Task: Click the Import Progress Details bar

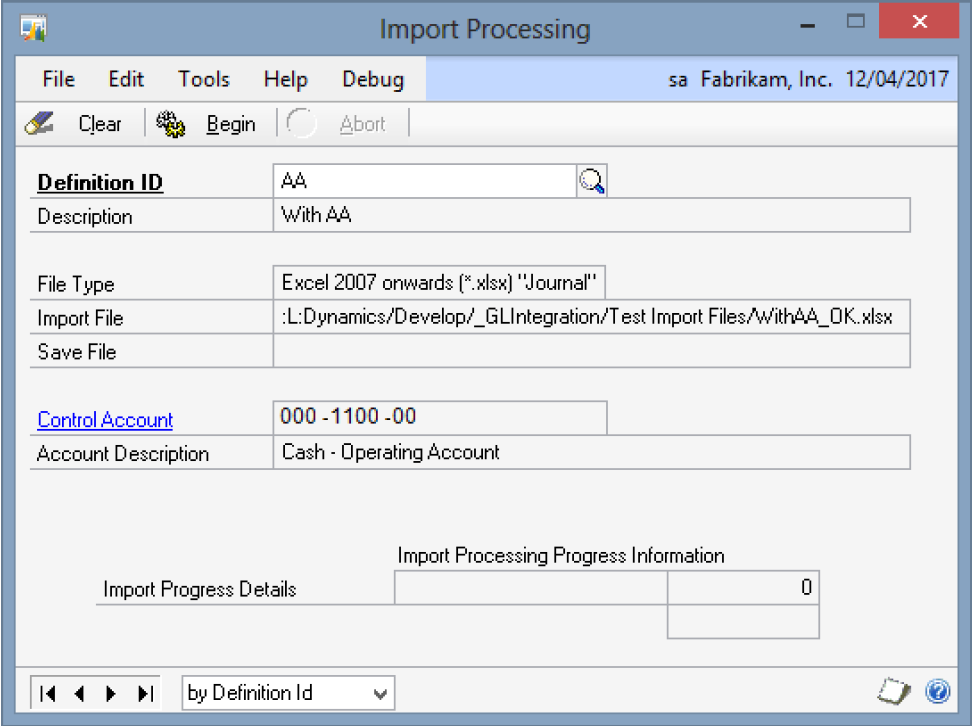Action: point(531,589)
